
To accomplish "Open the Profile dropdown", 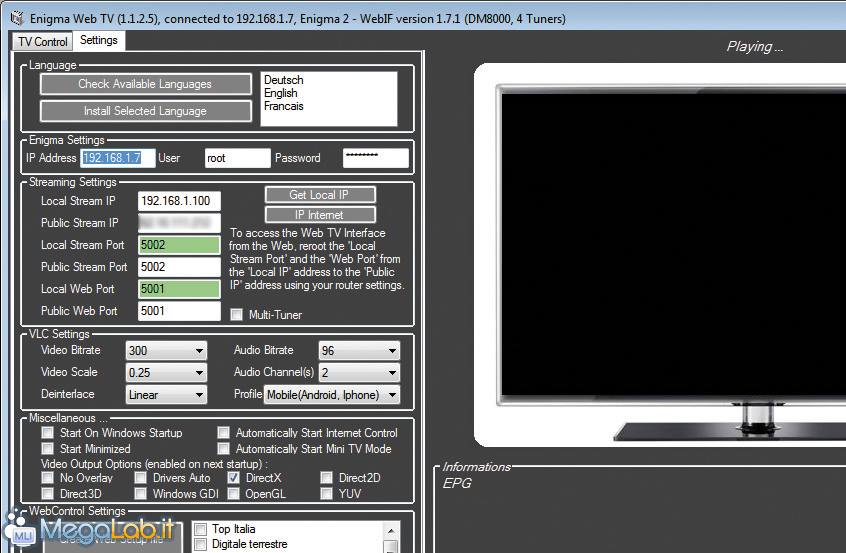I will (332, 395).
